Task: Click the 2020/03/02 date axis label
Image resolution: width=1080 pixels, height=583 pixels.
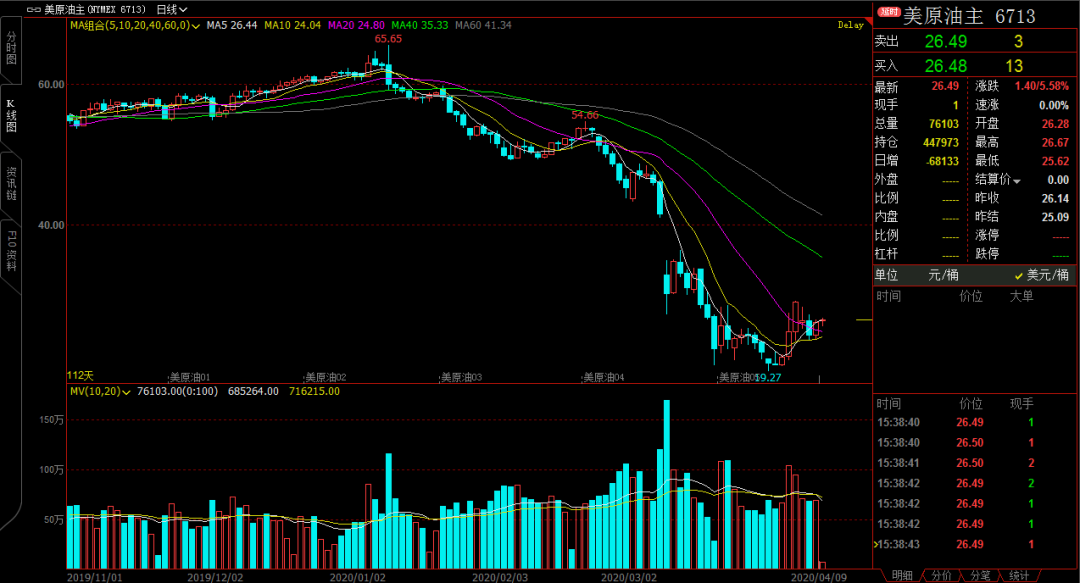Action: (629, 577)
